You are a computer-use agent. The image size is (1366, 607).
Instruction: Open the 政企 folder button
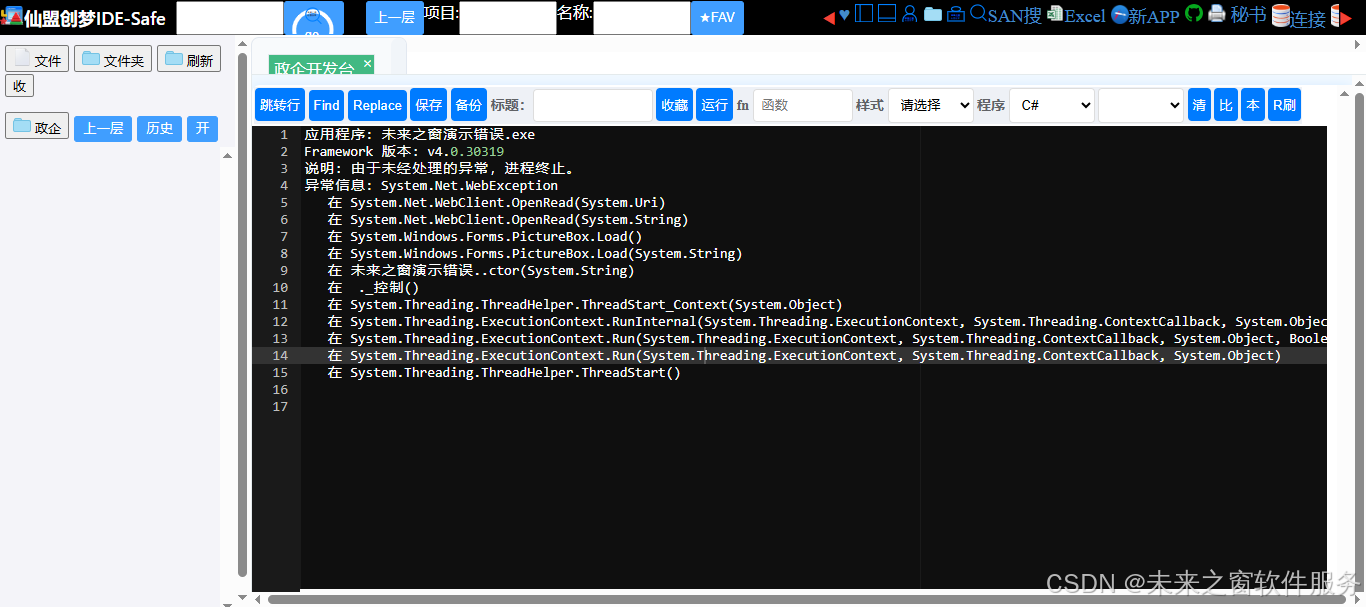click(x=37, y=126)
